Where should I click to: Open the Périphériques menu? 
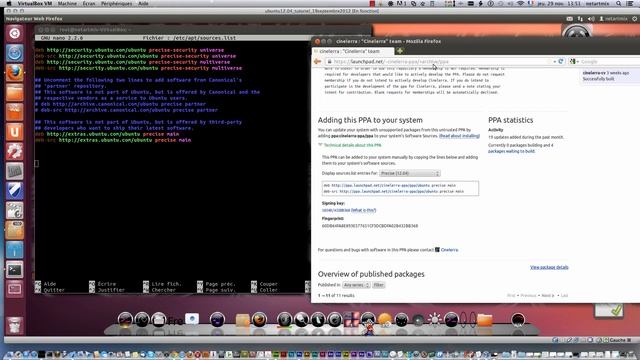point(116,4)
